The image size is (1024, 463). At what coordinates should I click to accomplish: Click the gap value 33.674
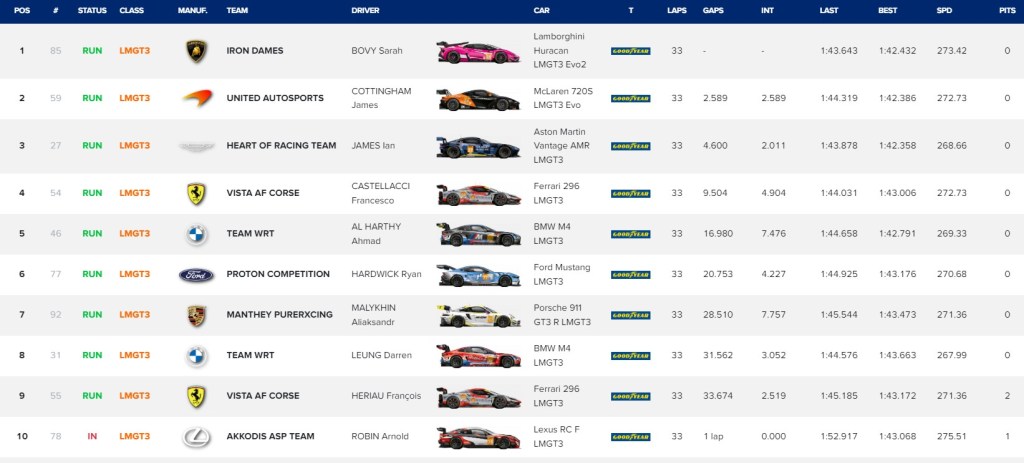[718, 396]
